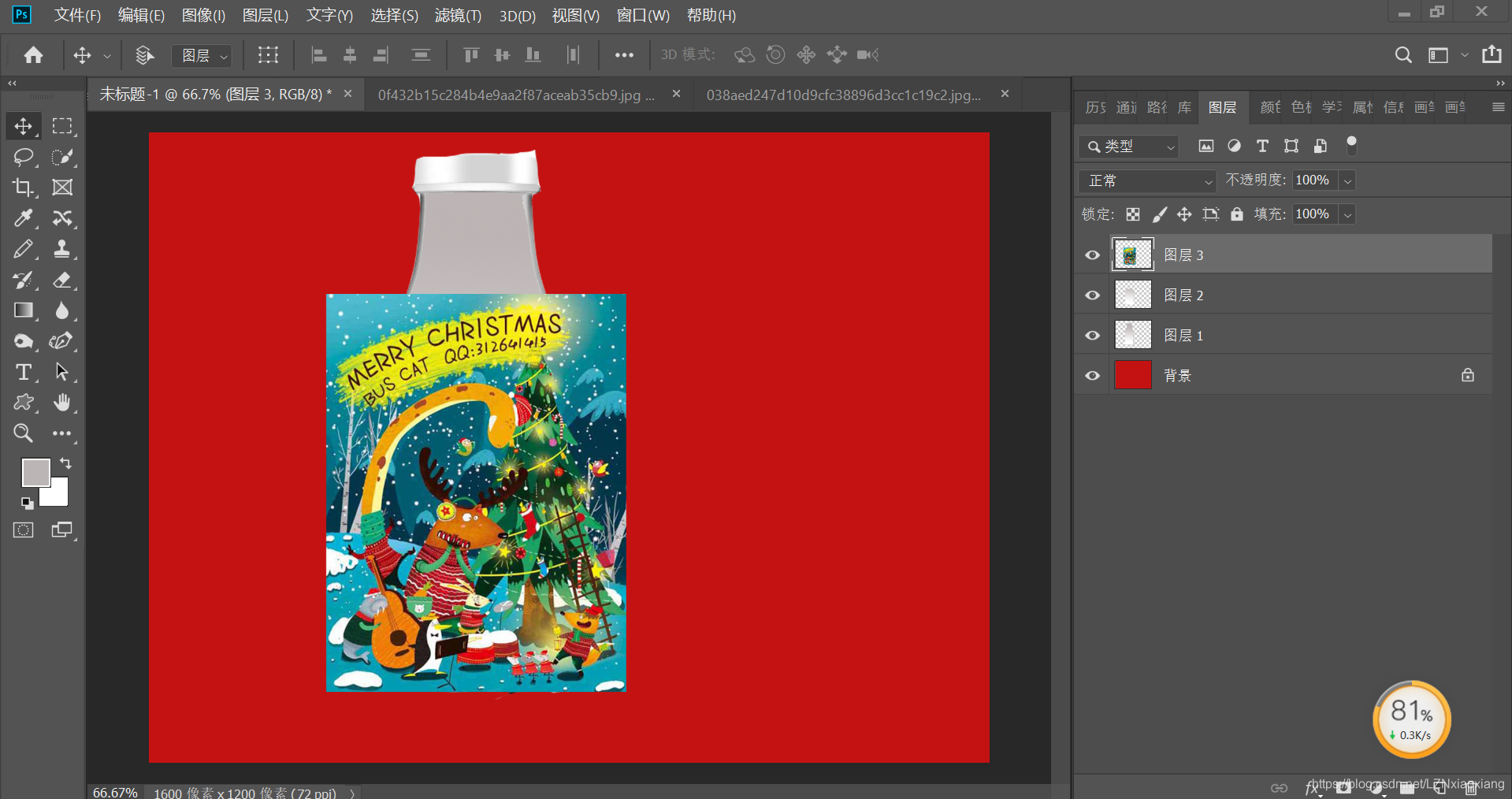Reset default foreground and background colors
The width and height of the screenshot is (1512, 799).
(x=27, y=503)
